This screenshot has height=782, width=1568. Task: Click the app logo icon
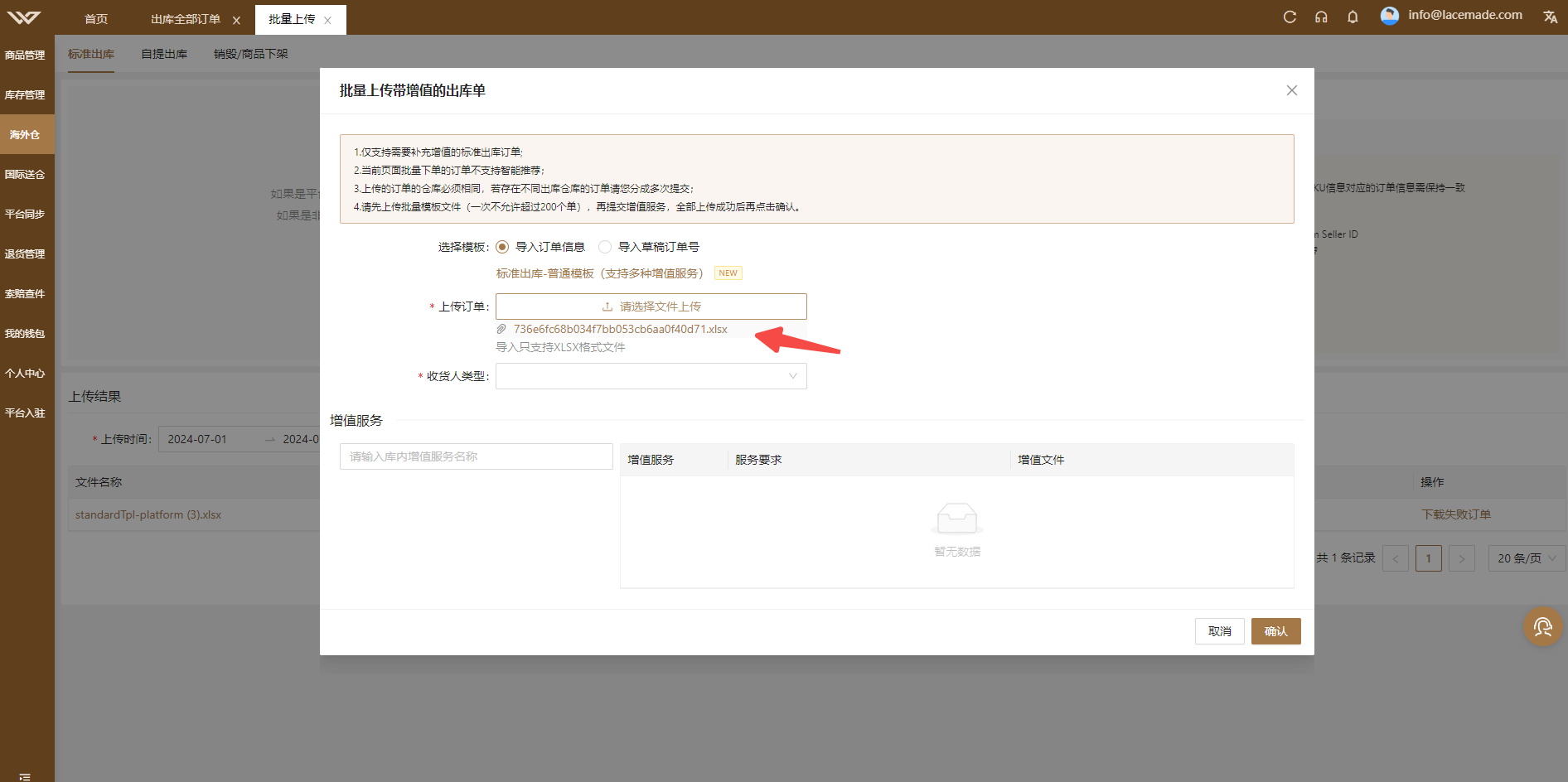click(23, 17)
